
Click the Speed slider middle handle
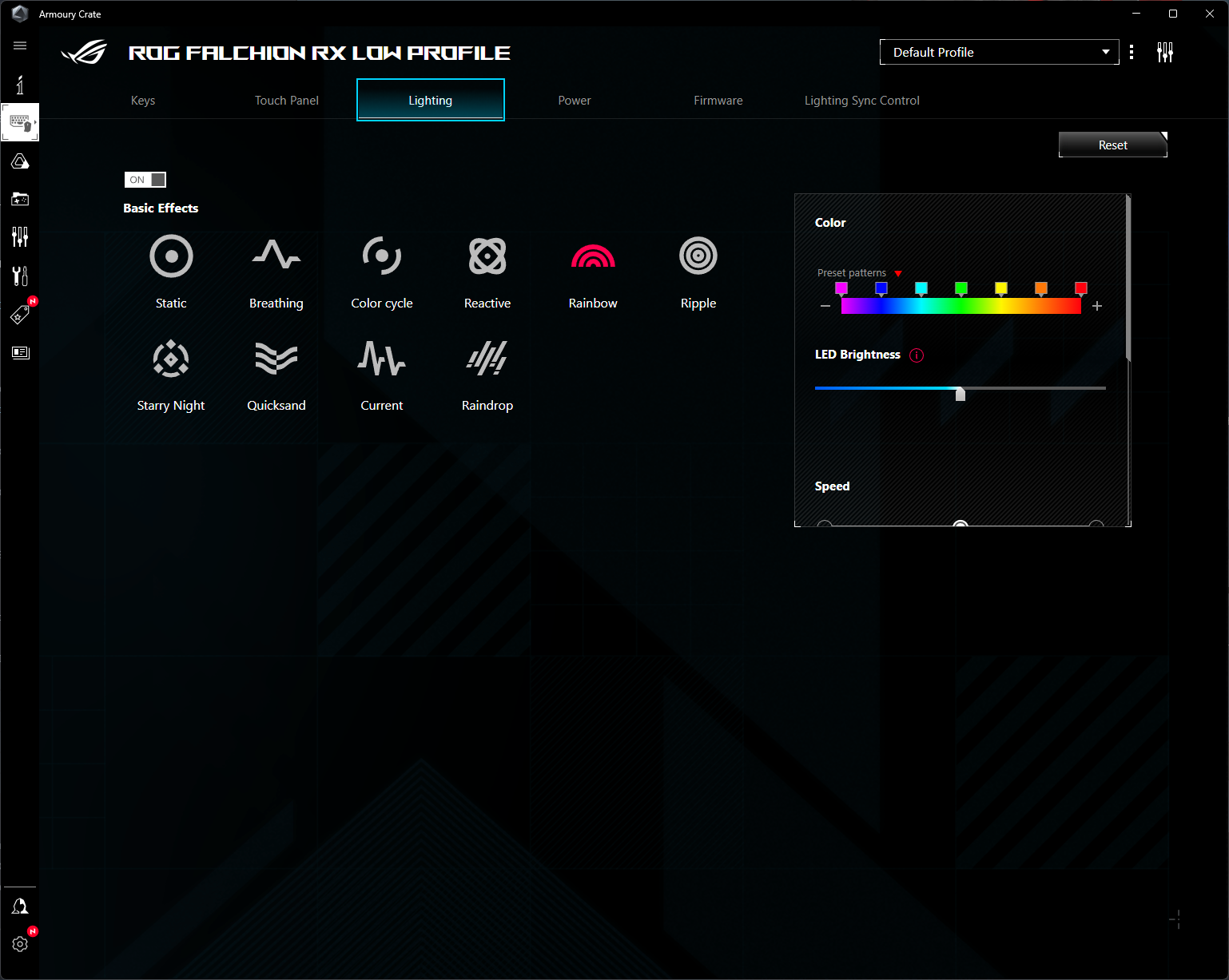(x=961, y=524)
